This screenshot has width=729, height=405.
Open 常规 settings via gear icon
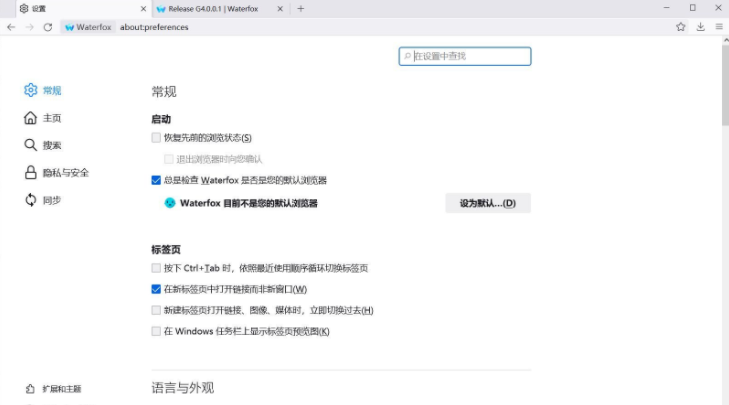tap(31, 90)
